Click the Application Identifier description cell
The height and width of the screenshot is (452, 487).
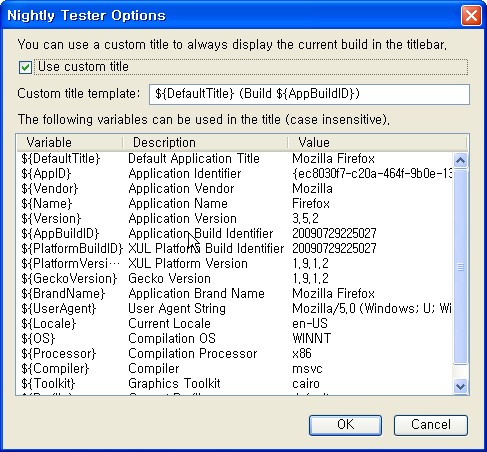point(184,173)
